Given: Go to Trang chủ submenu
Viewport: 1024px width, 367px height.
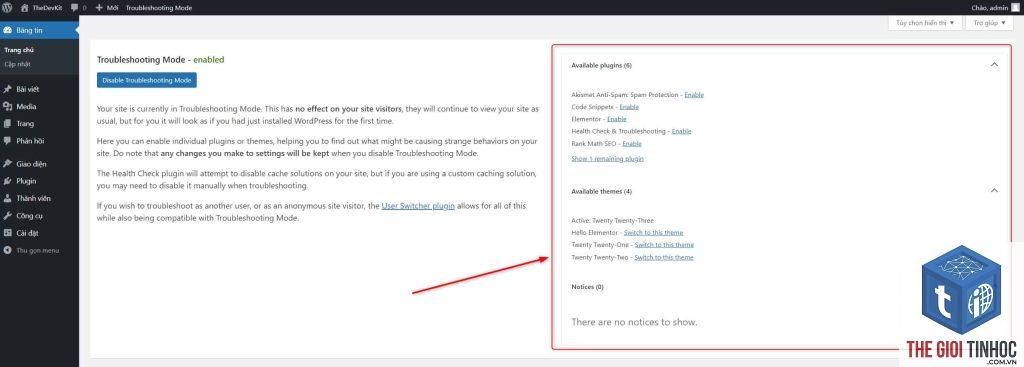Looking at the screenshot, I should tap(18, 50).
